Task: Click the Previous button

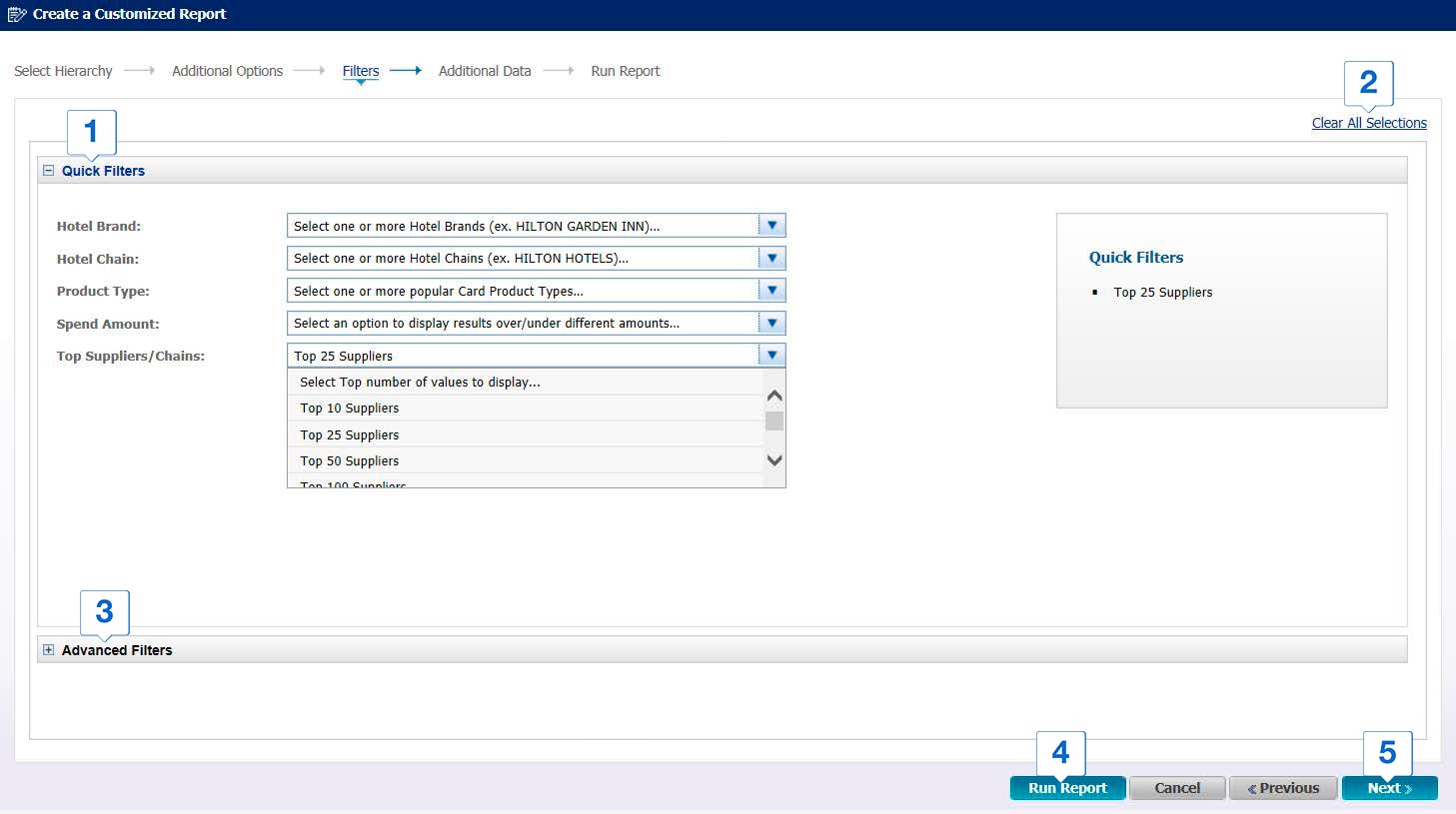Action: tap(1282, 787)
